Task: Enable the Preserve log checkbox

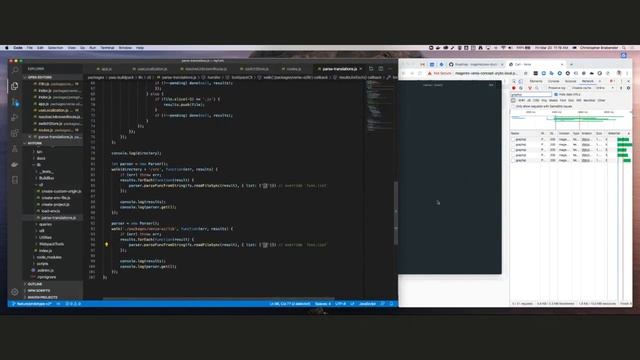Action: point(546,88)
